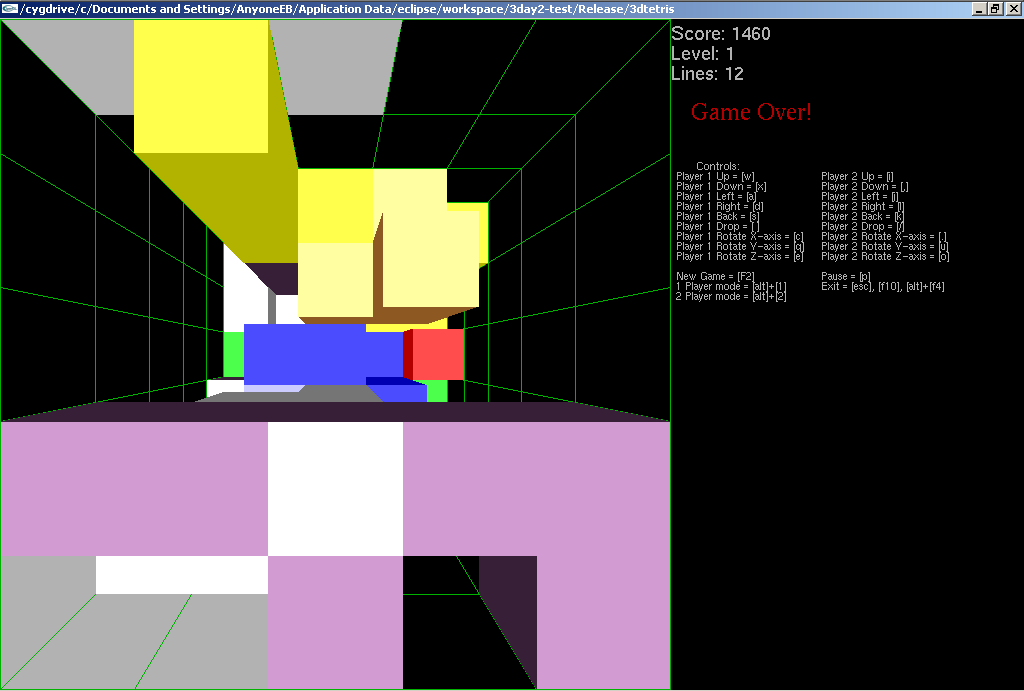Restore down the 3dtetris window

(994, 9)
